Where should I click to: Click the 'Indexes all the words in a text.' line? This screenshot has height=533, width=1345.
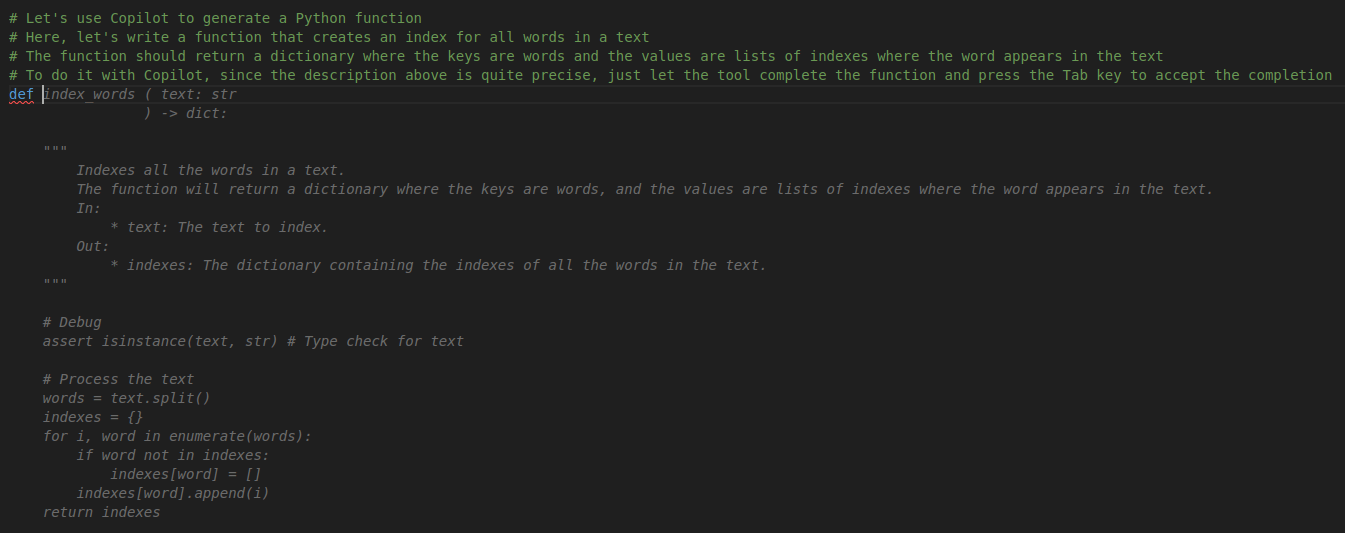pyautogui.click(x=210, y=170)
